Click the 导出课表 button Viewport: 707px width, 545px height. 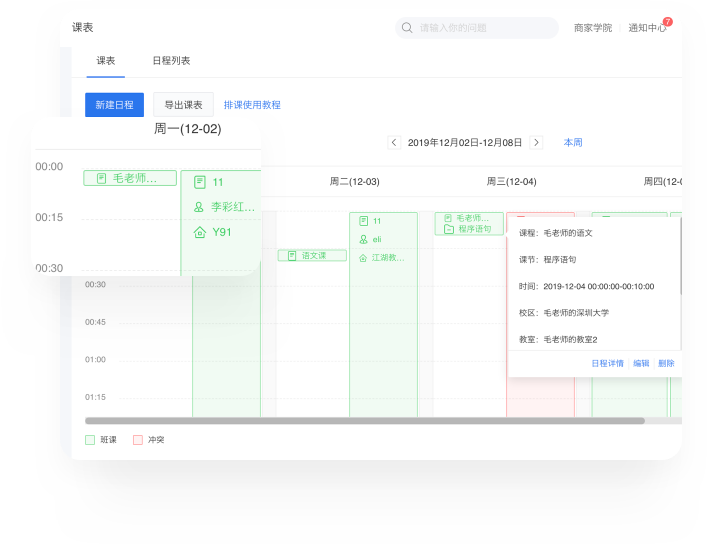183,105
